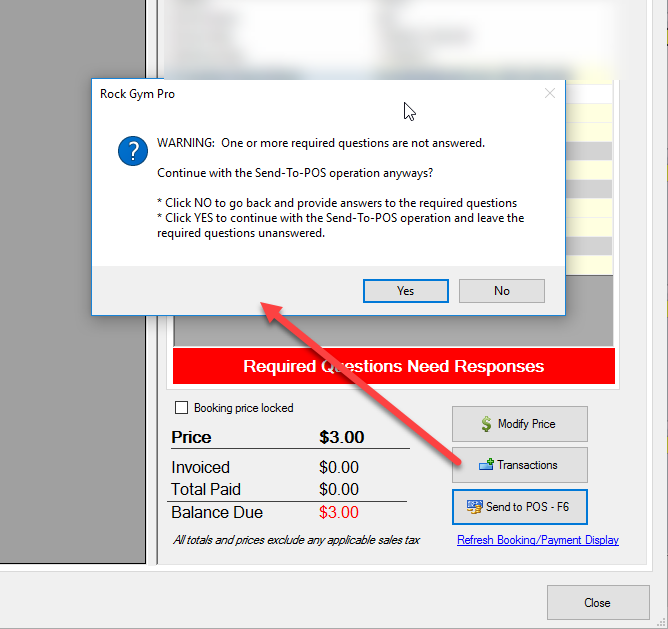
Task: Click the sales tax exclusion note
Action: click(296, 540)
